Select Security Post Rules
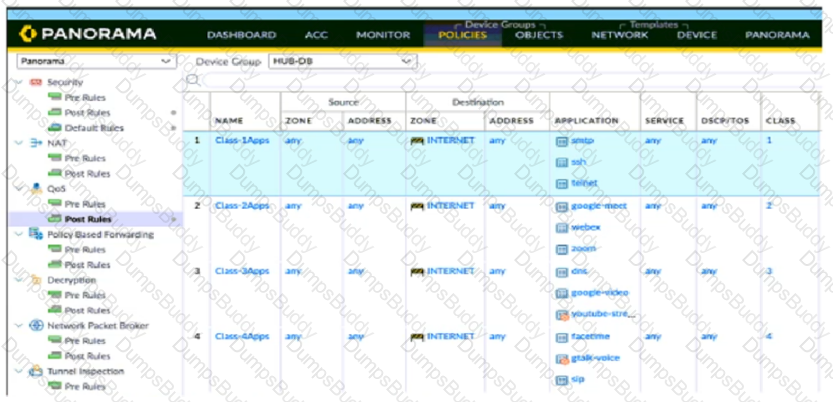The width and height of the screenshot is (833, 402). [x=87, y=113]
